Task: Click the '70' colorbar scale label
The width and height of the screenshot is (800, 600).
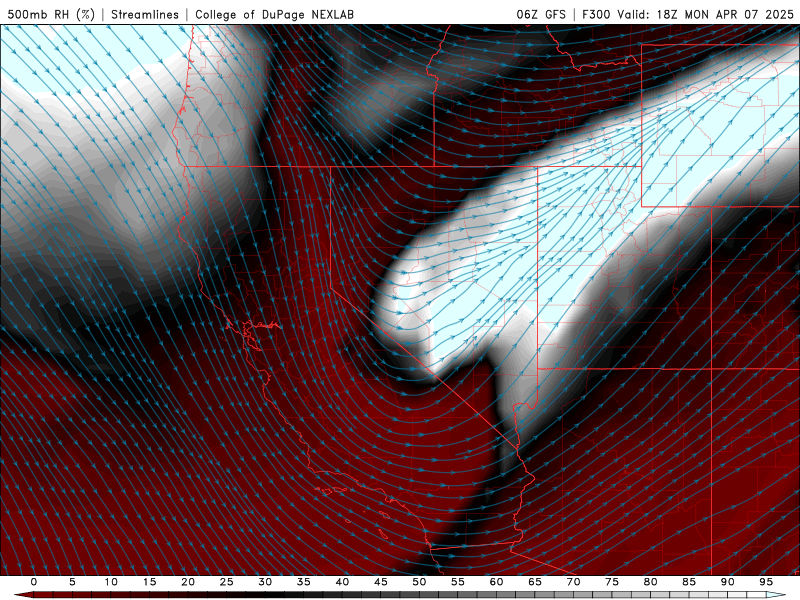Action: click(x=573, y=582)
